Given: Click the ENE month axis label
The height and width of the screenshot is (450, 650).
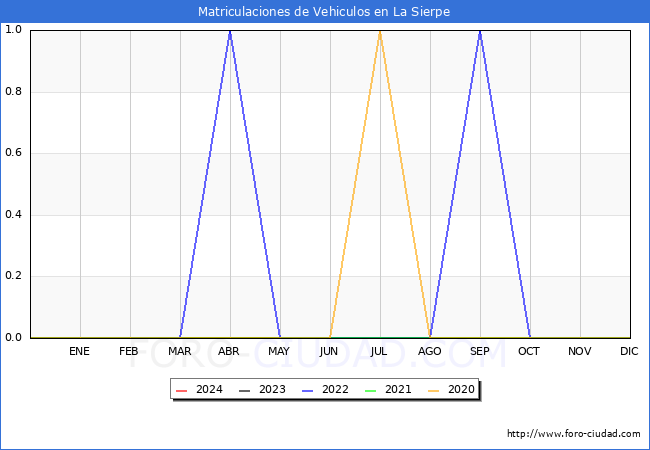Looking at the screenshot, I should coord(79,351).
